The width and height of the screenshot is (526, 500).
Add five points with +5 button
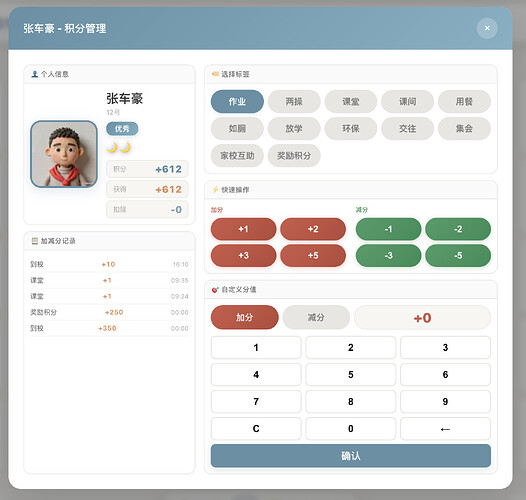pyautogui.click(x=313, y=256)
